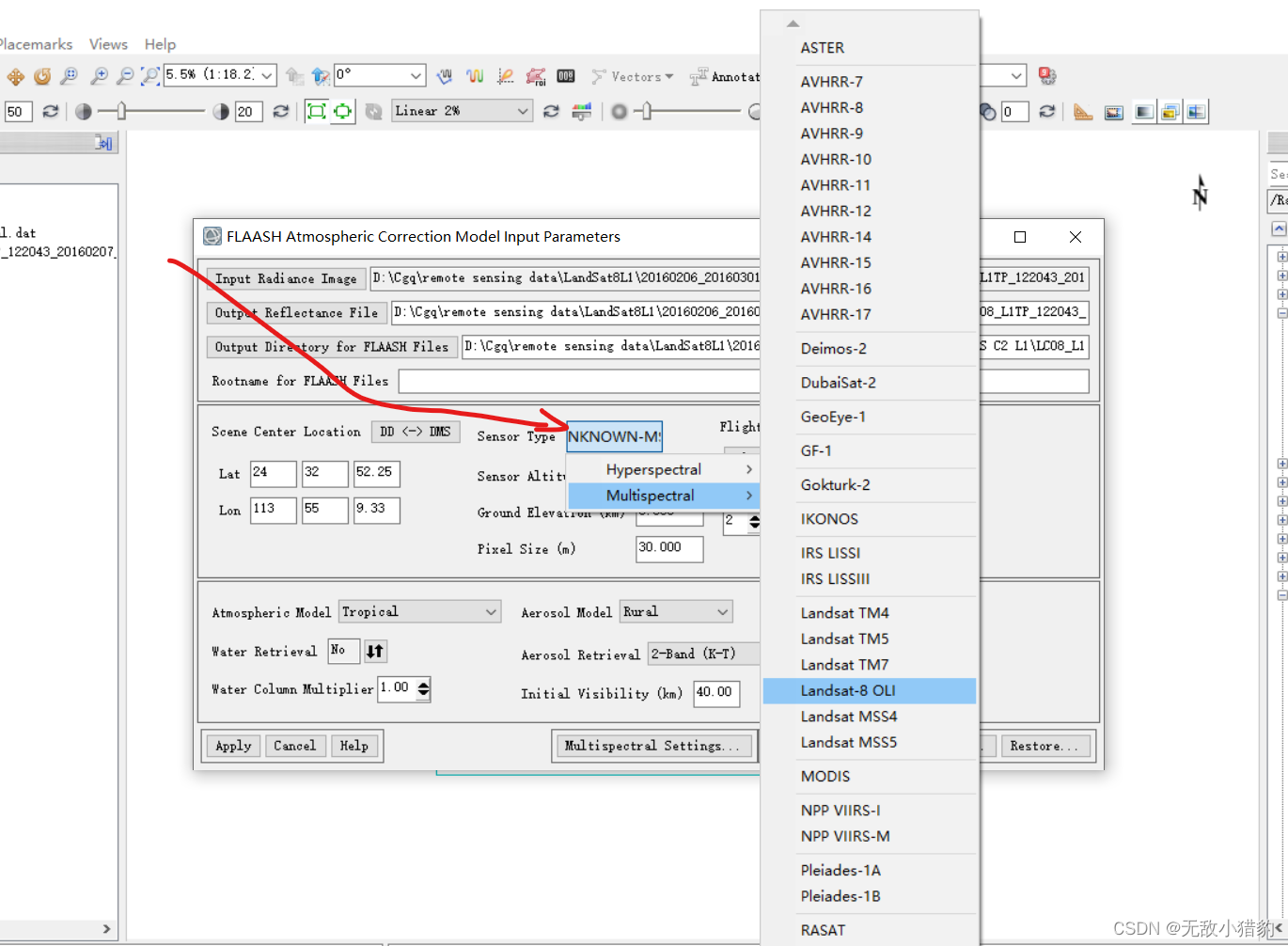This screenshot has width=1288, height=946.
Task: Click the Portal view icon
Action: (1114, 112)
